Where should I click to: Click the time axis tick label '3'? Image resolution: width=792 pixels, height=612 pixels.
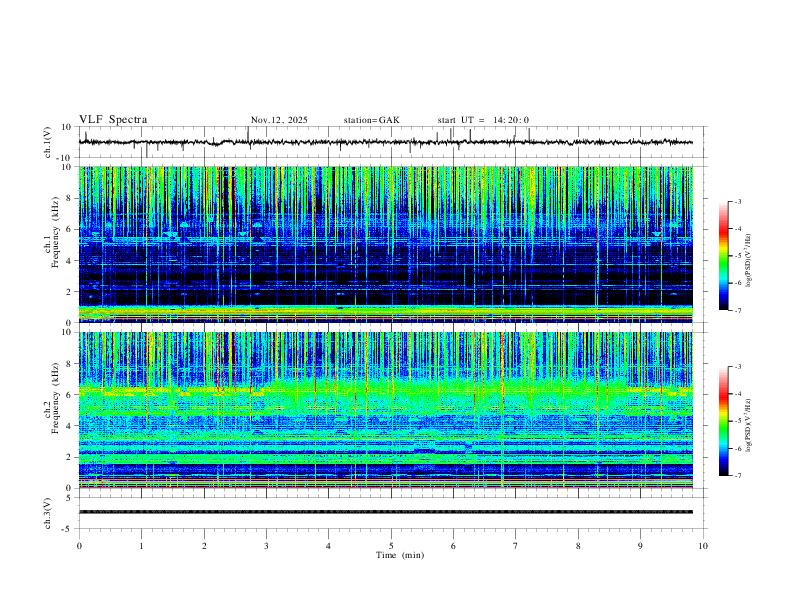(x=266, y=546)
